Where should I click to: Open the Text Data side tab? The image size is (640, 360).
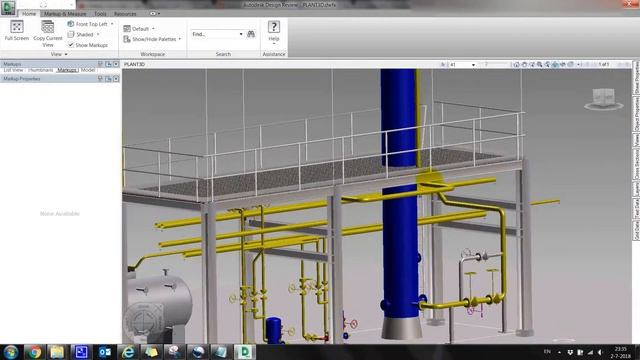point(636,209)
